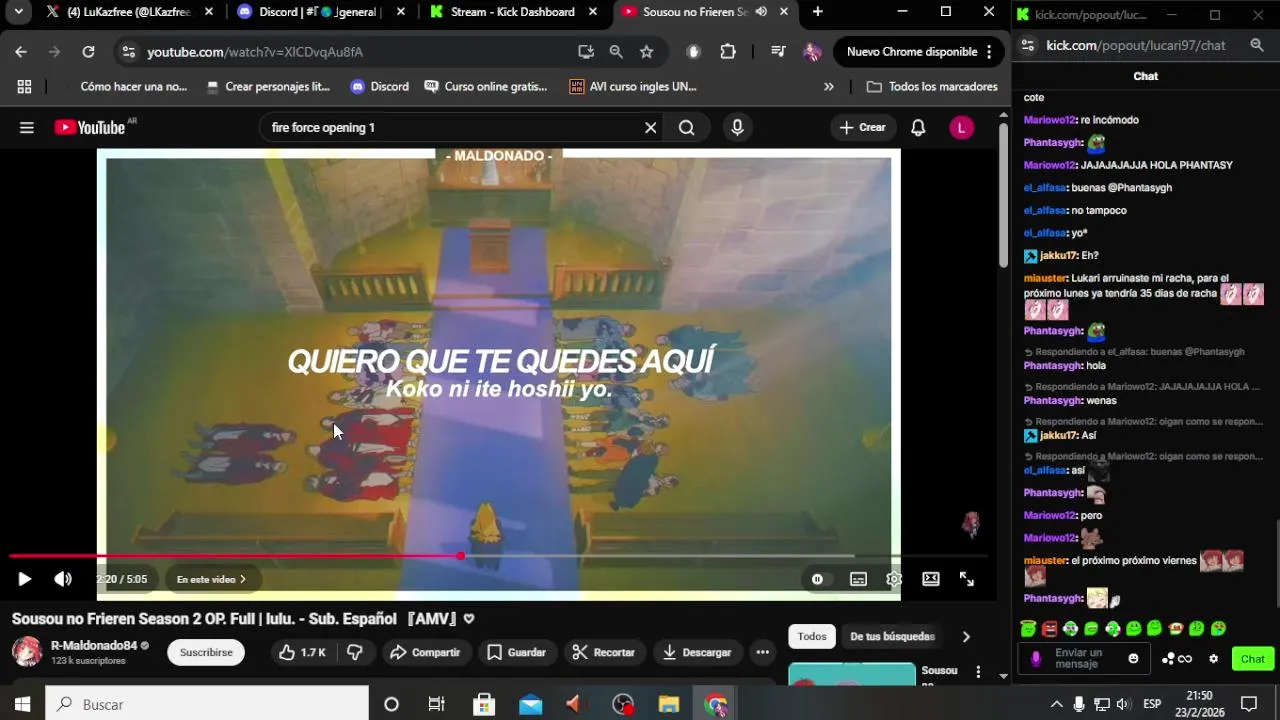Clear the YouTube search box text
The height and width of the screenshot is (720, 1280).
(x=650, y=127)
